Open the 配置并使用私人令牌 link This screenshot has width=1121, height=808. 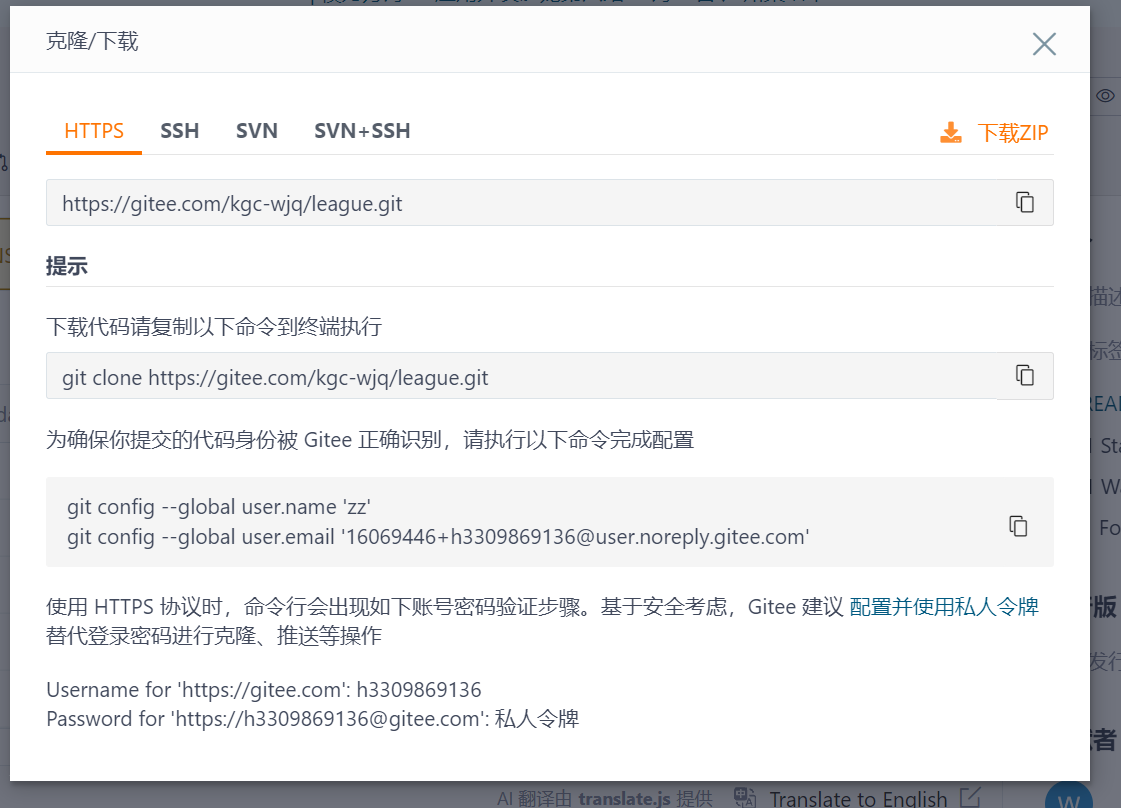click(x=944, y=607)
